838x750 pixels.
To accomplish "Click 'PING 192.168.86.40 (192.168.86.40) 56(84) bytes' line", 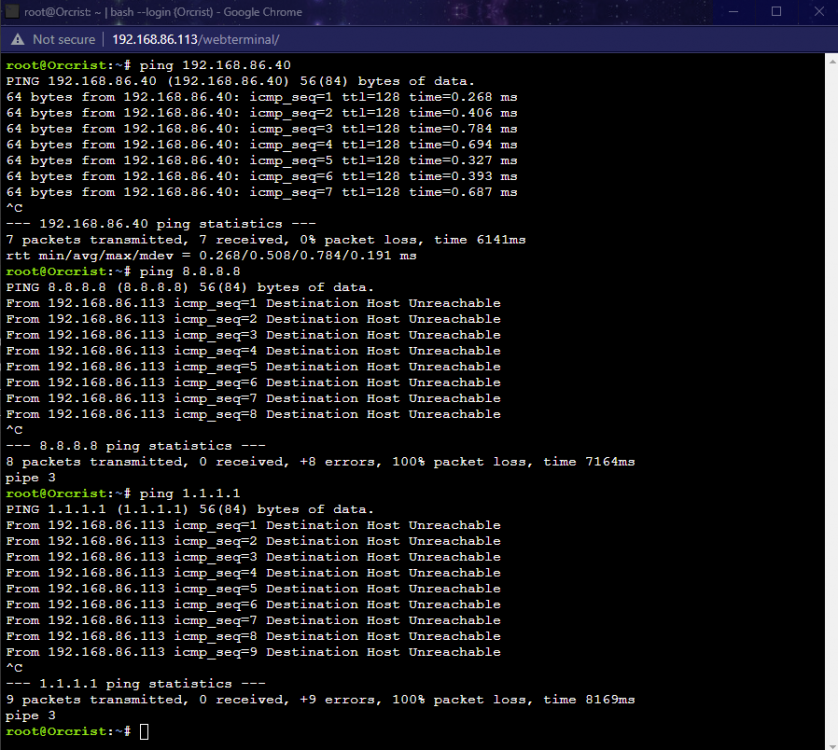I will (x=240, y=81).
